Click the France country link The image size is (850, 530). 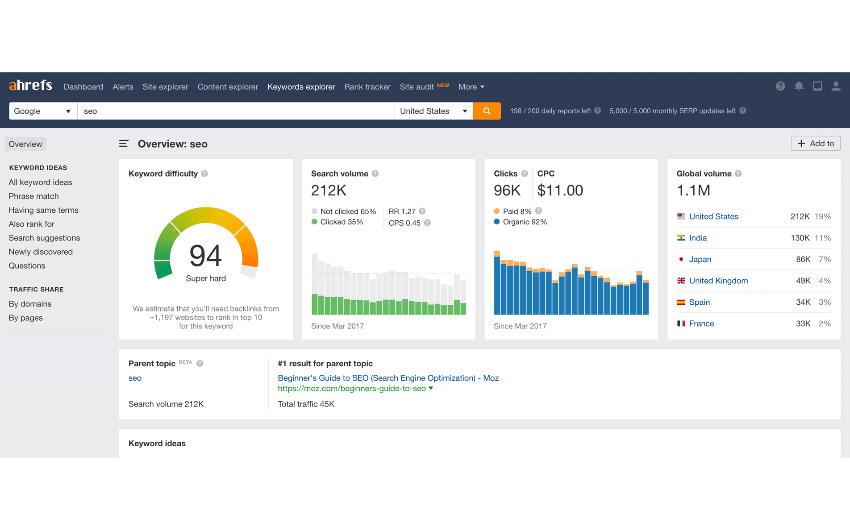click(x=701, y=324)
